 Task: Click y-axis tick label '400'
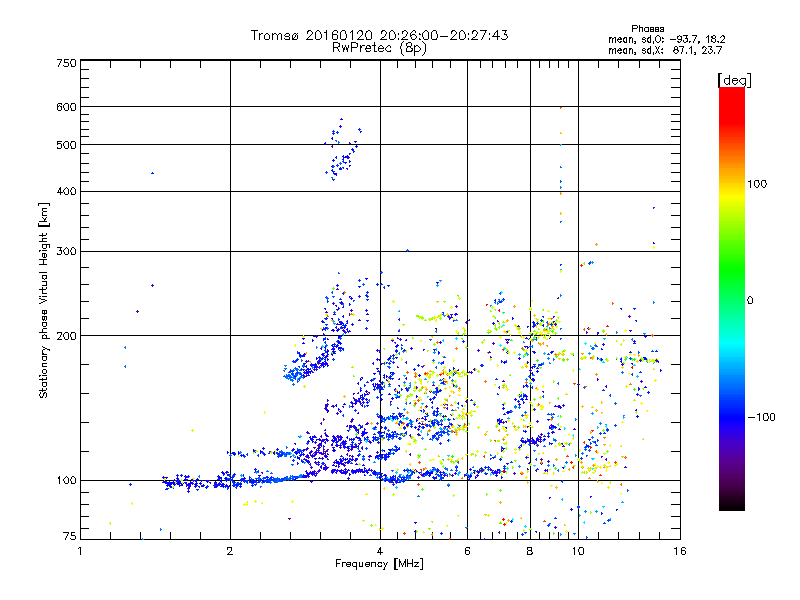pyautogui.click(x=67, y=192)
